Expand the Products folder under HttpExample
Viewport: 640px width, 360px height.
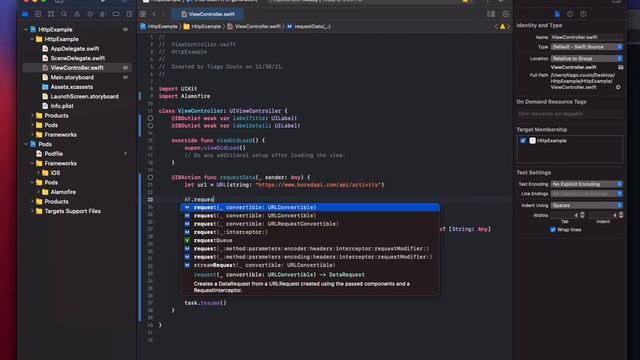[33, 116]
